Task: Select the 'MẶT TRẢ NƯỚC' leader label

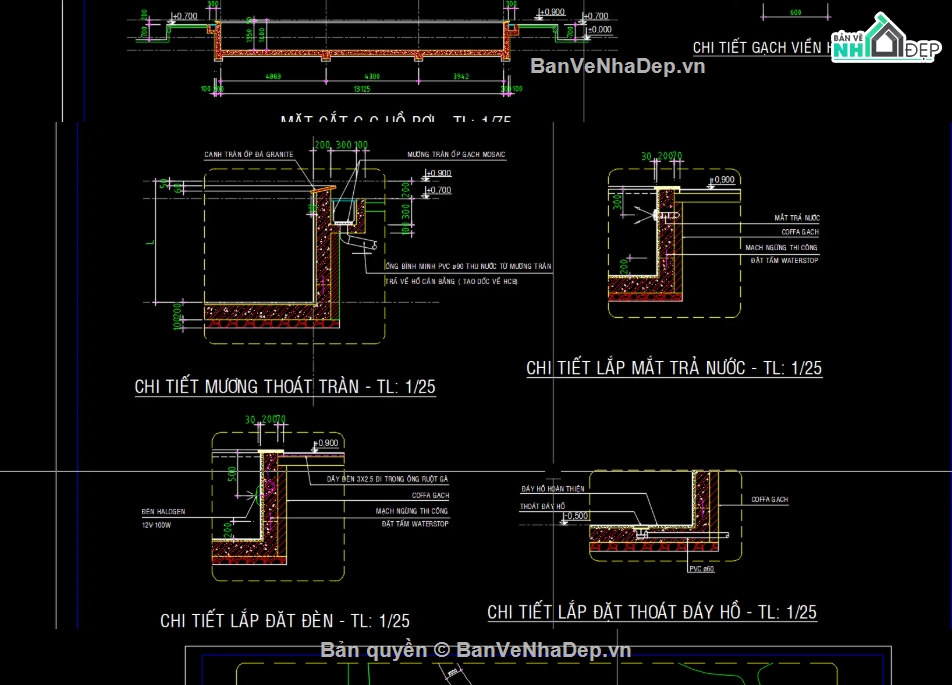Action: coord(796,217)
